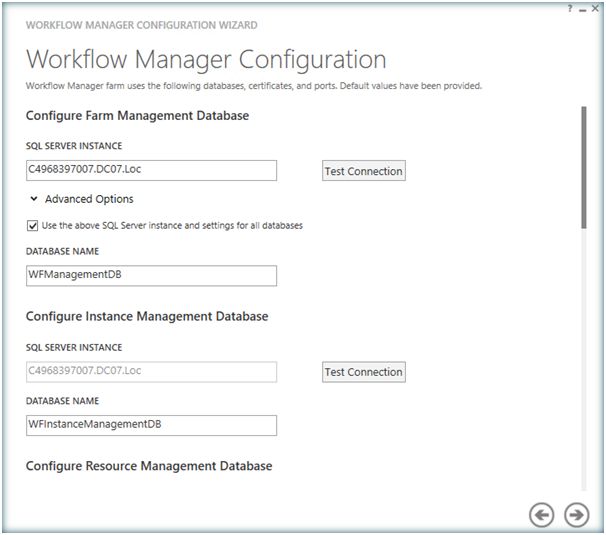Click the Configure Resource Management Database heading

coord(149,466)
